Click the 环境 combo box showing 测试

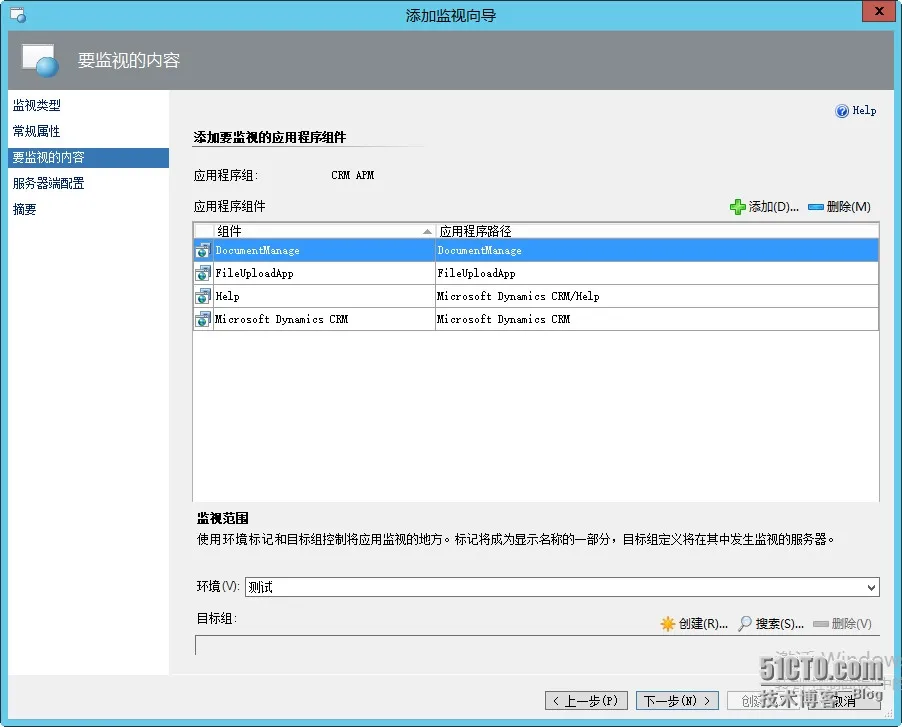click(x=562, y=587)
